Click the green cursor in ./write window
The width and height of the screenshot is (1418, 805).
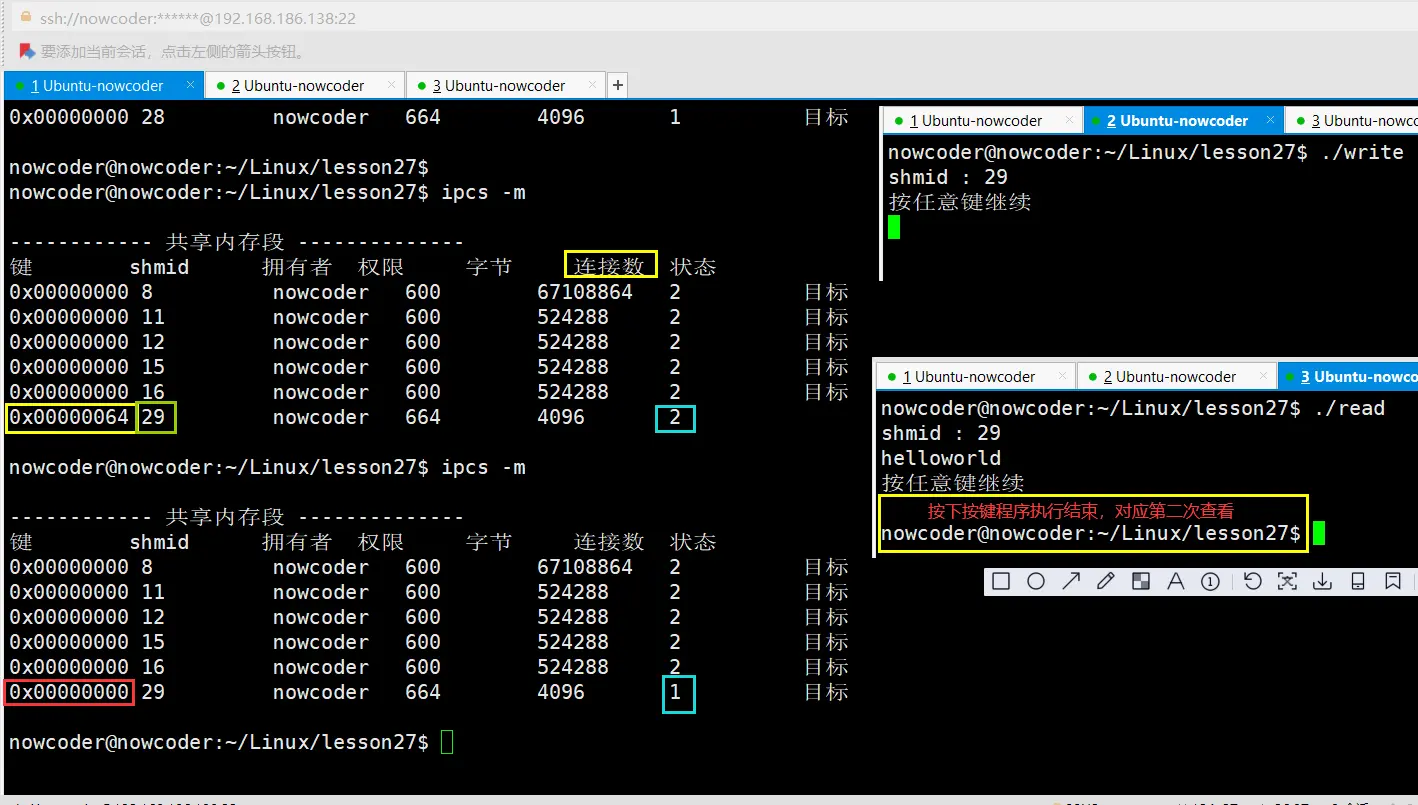[x=894, y=227]
